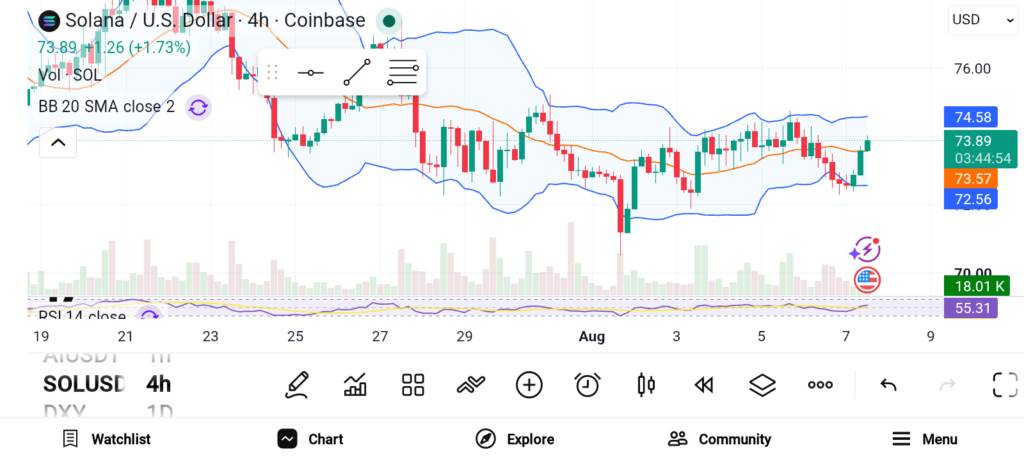The image size is (1024, 461).
Task: Start bar replay with the rewind icon
Action: coord(704,385)
